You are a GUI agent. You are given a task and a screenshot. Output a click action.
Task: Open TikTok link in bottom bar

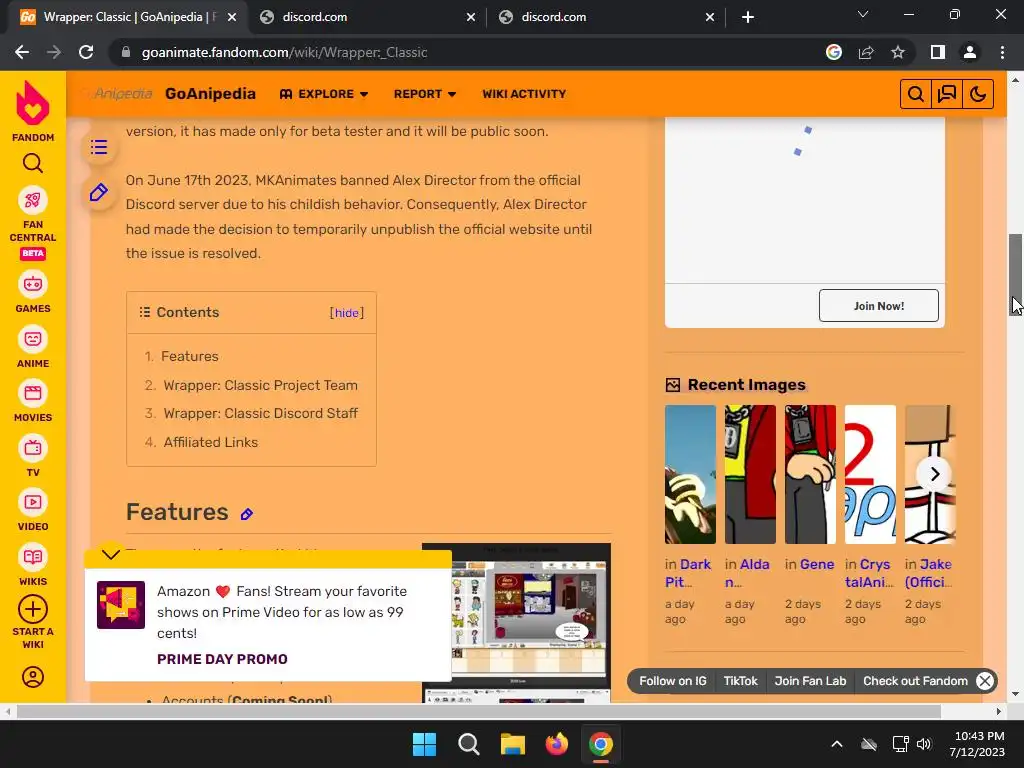[x=741, y=680]
